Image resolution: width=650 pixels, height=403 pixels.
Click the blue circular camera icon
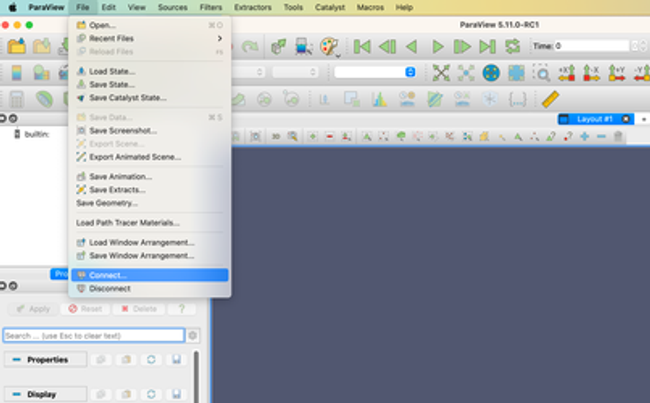(491, 73)
